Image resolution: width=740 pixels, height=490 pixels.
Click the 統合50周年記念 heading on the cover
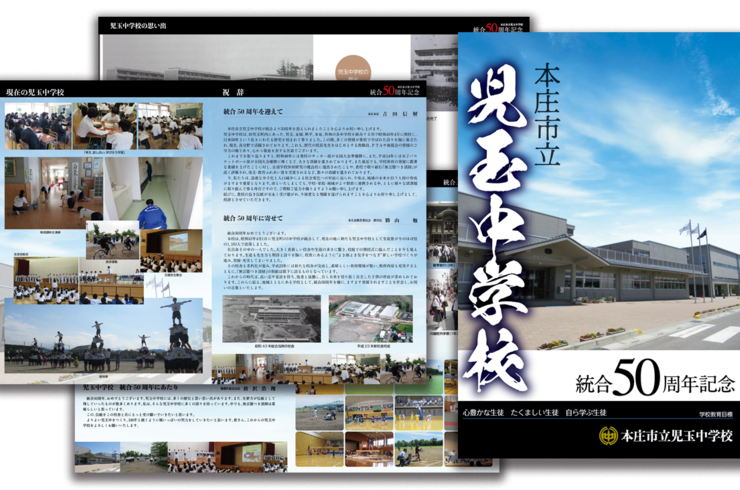coord(655,378)
